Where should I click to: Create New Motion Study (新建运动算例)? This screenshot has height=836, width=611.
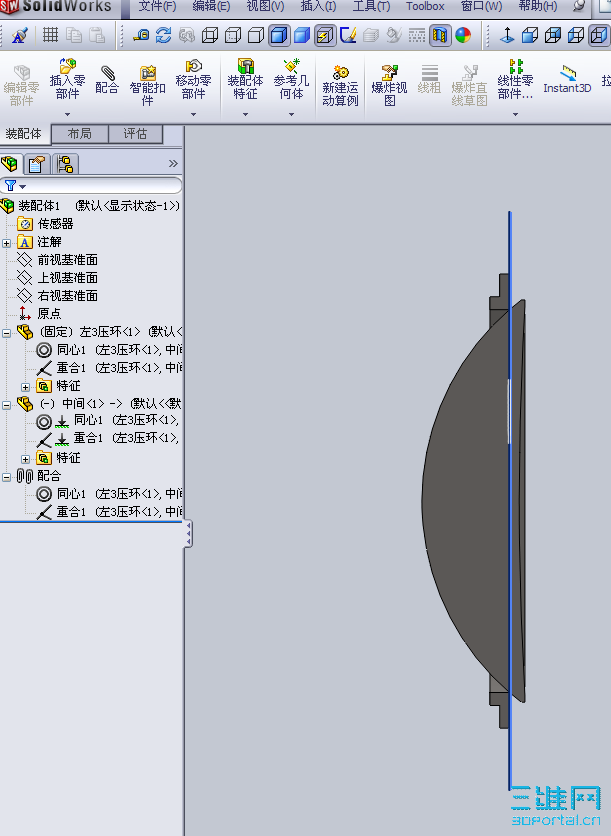340,85
